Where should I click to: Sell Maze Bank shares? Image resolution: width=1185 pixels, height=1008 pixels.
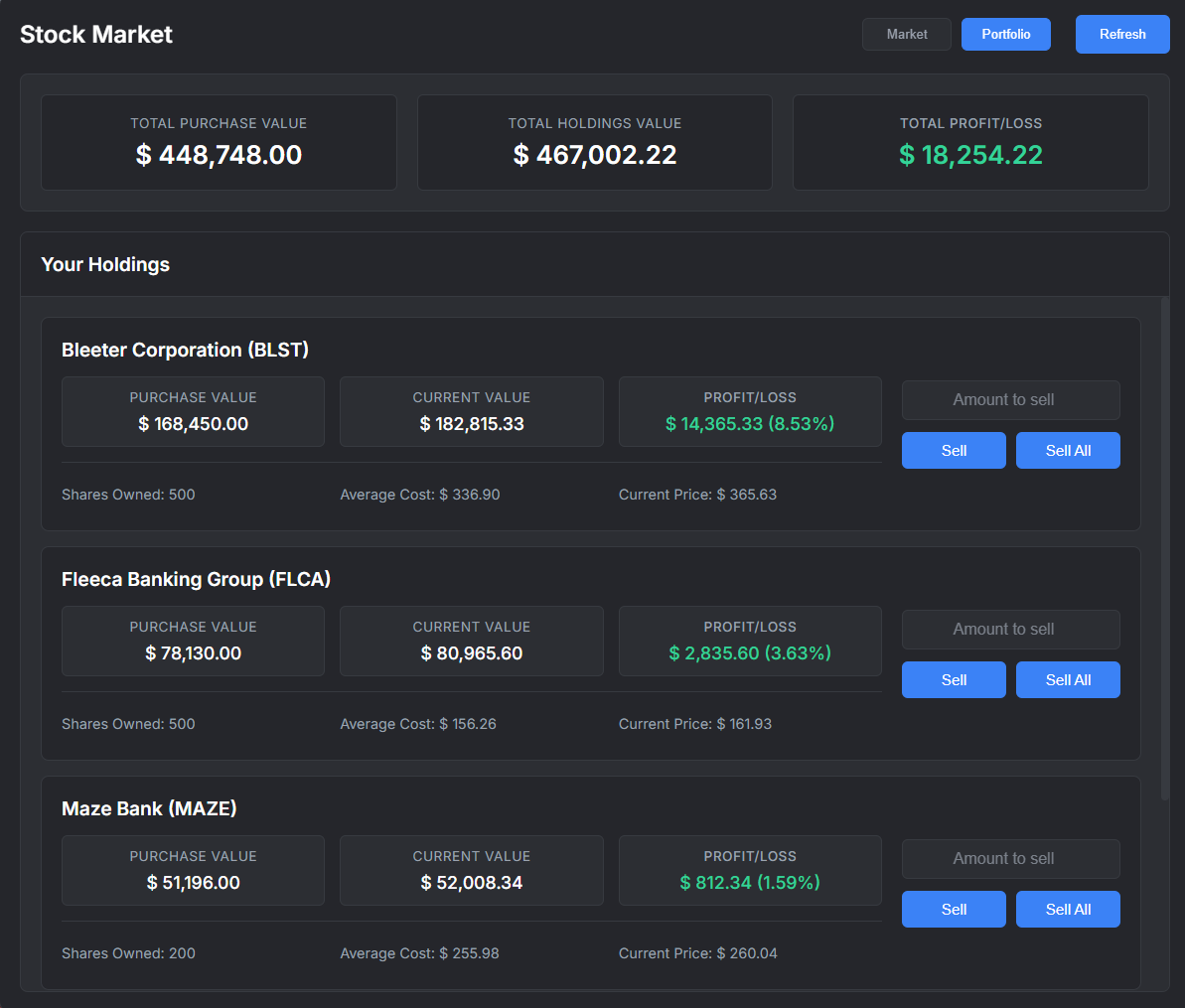[x=953, y=909]
